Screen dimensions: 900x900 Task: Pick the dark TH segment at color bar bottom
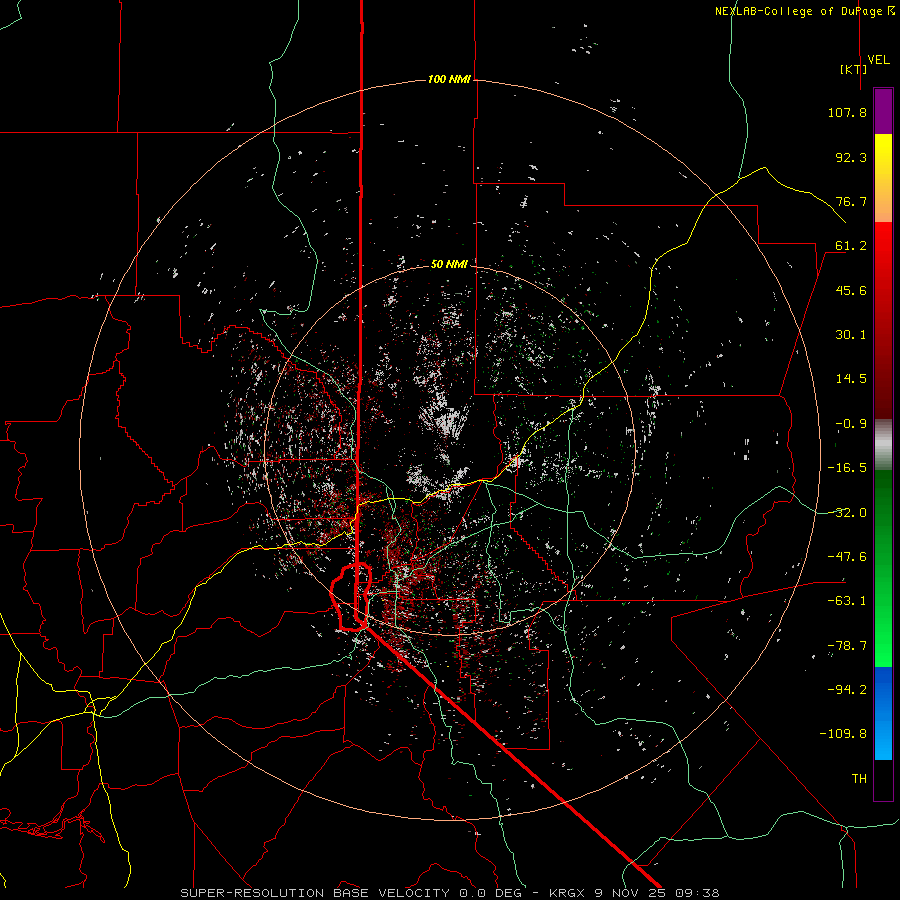(x=883, y=779)
